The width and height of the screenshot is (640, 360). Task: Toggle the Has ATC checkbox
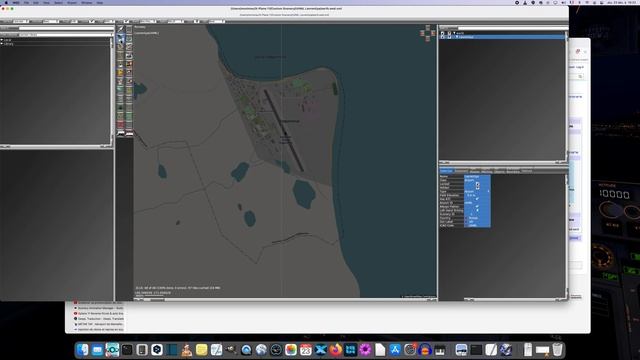point(478,199)
